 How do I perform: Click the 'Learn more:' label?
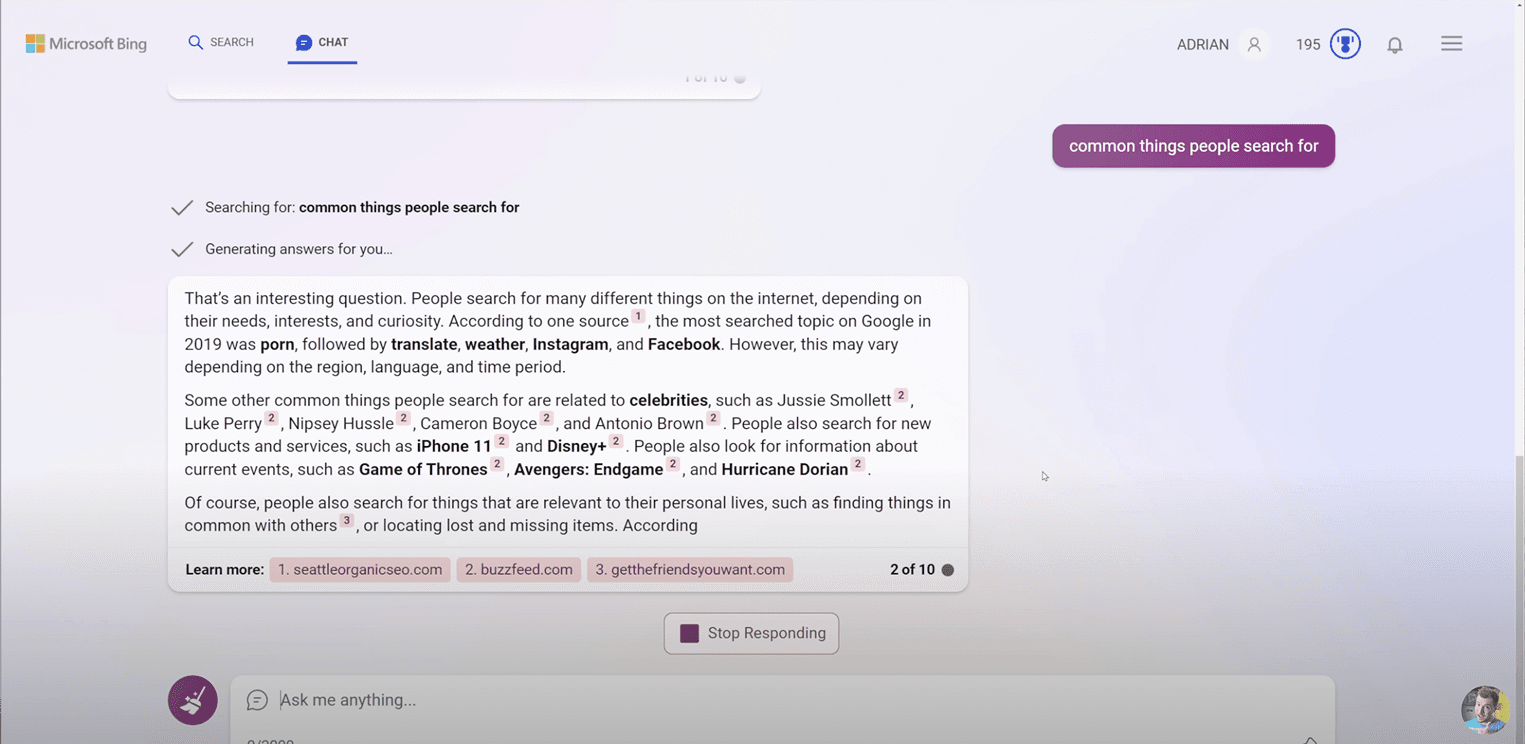(x=225, y=570)
